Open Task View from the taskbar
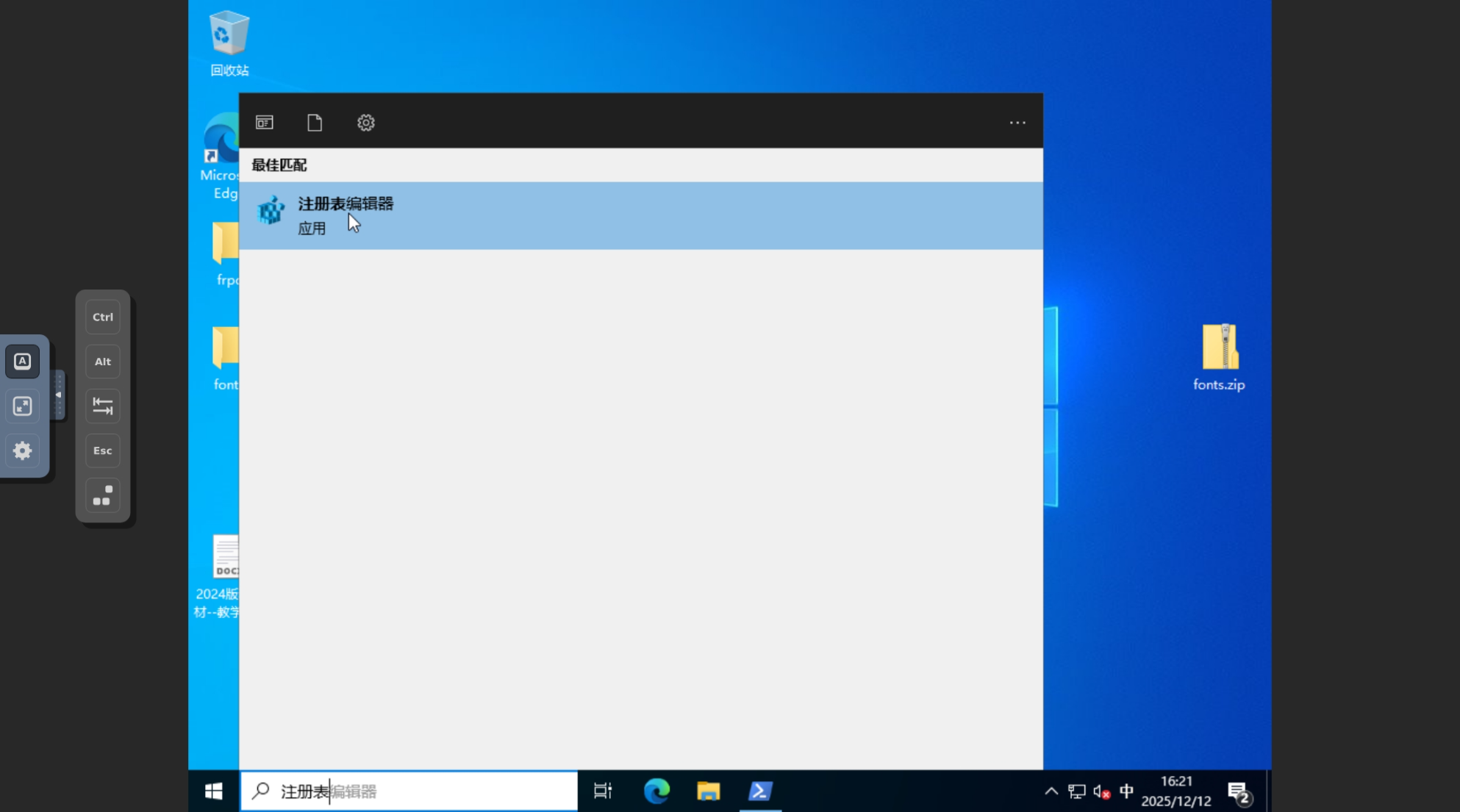The image size is (1460, 812). [603, 791]
